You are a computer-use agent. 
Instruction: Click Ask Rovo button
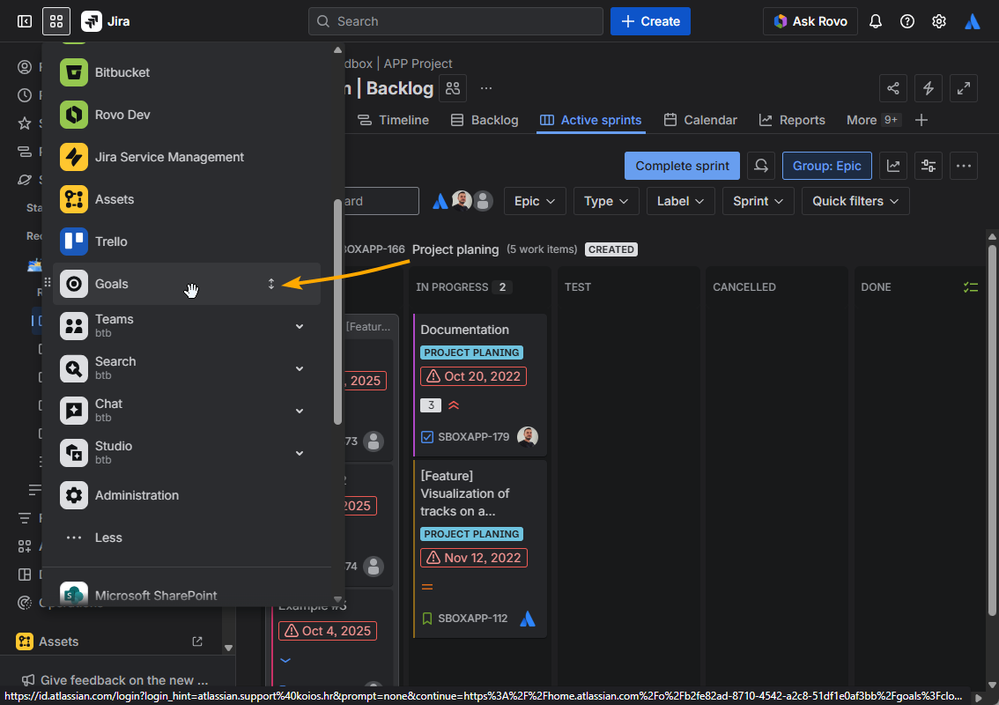click(810, 22)
